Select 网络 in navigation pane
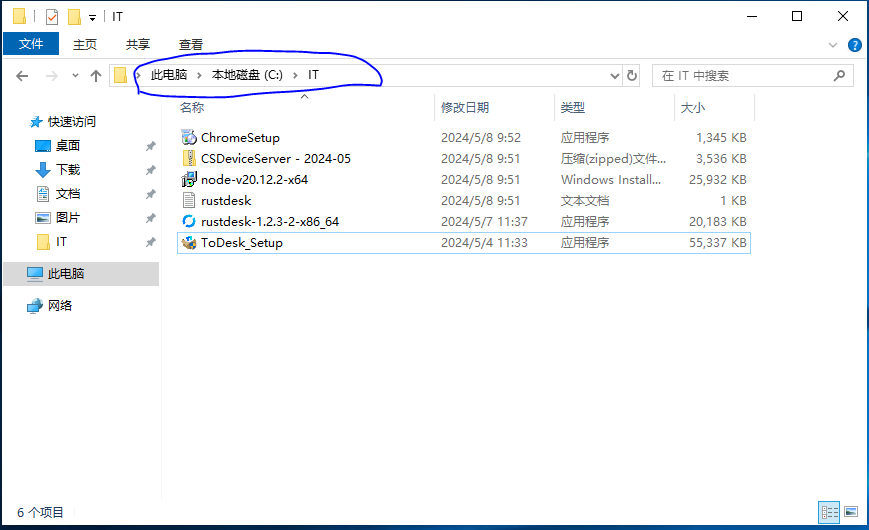 tap(60, 305)
